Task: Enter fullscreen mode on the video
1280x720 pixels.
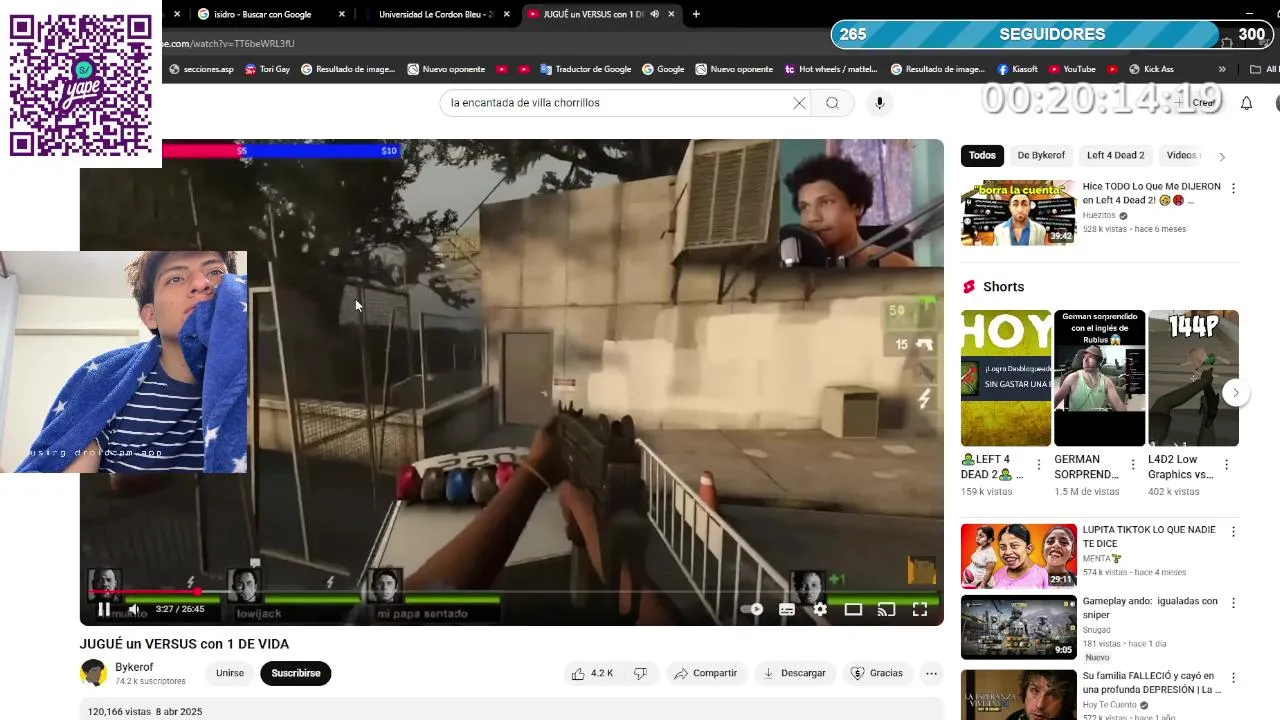Action: click(920, 609)
